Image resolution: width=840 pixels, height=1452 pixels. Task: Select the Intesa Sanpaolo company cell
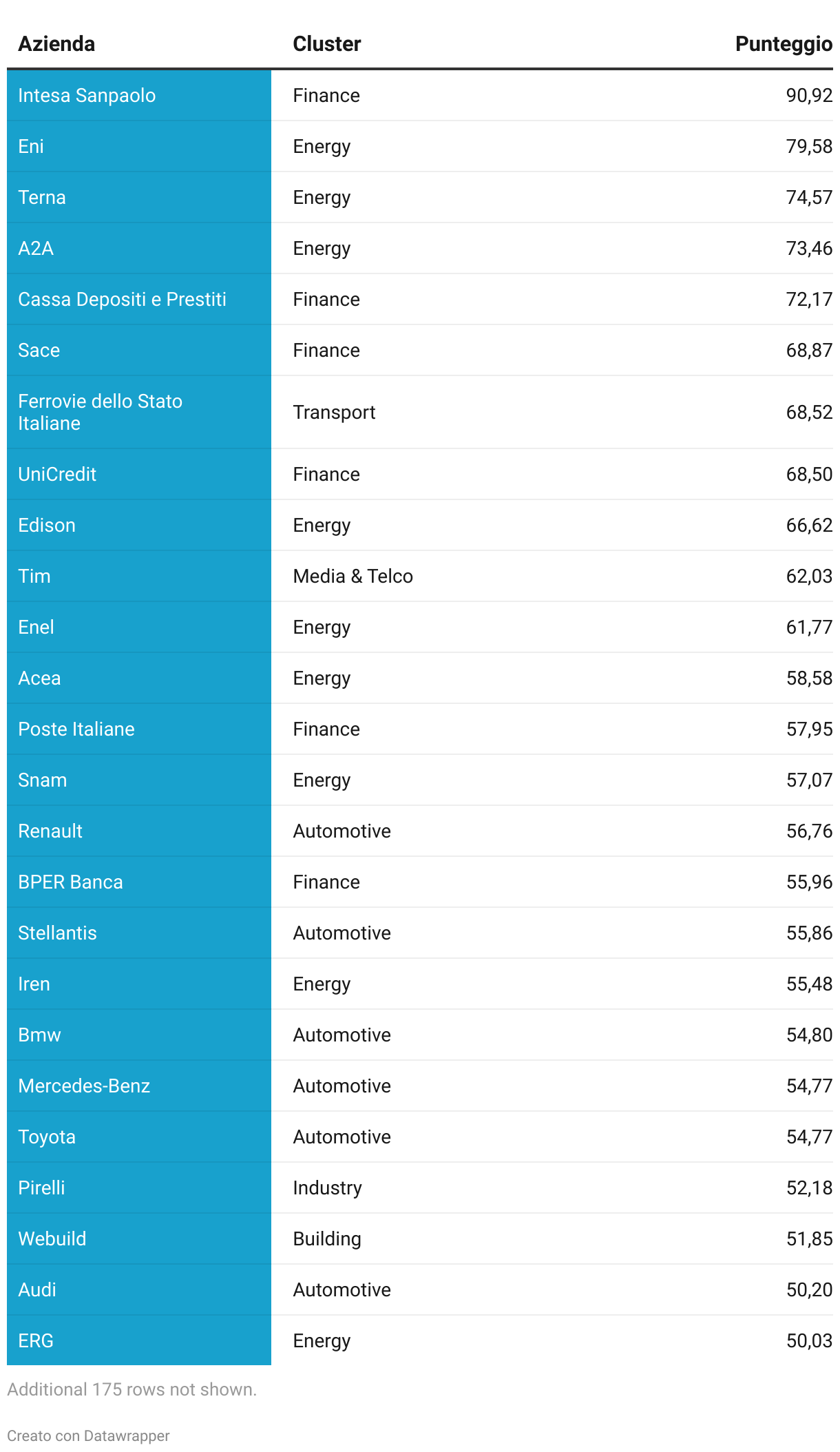click(x=87, y=96)
